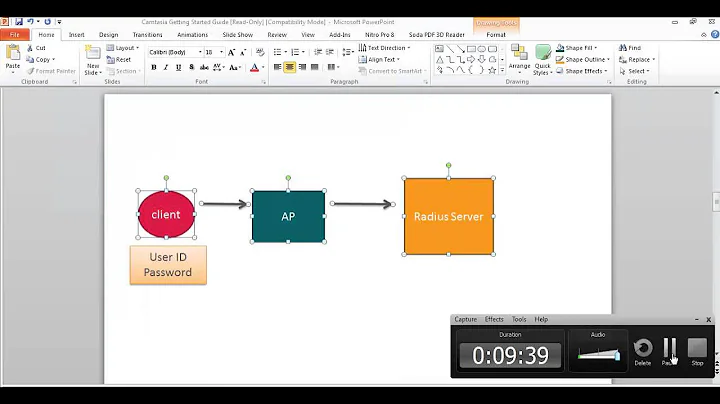The height and width of the screenshot is (404, 720).
Task: Select the Down Arrow block shape
Action: 482,60
